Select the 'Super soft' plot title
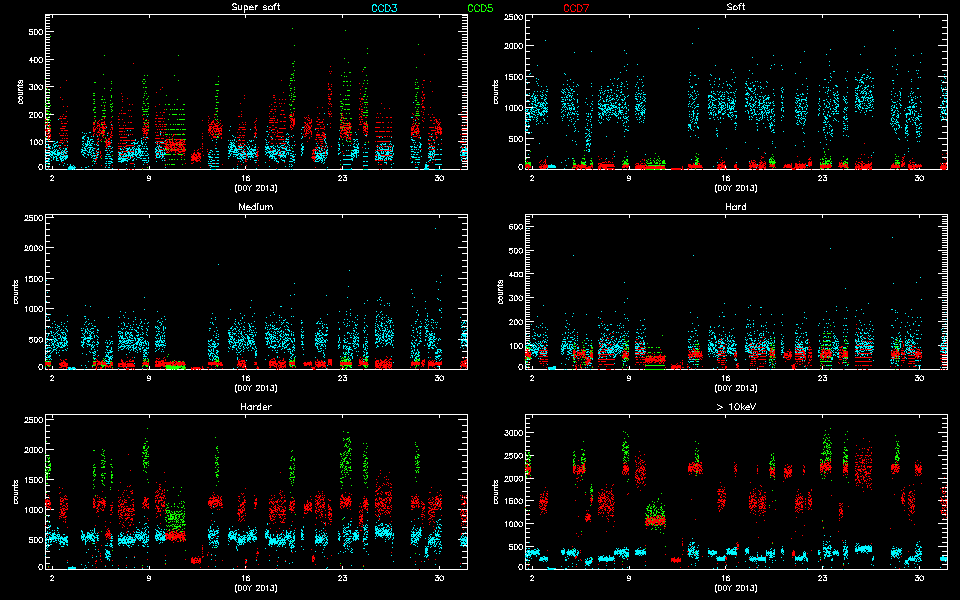This screenshot has height=600, width=960. [255, 8]
